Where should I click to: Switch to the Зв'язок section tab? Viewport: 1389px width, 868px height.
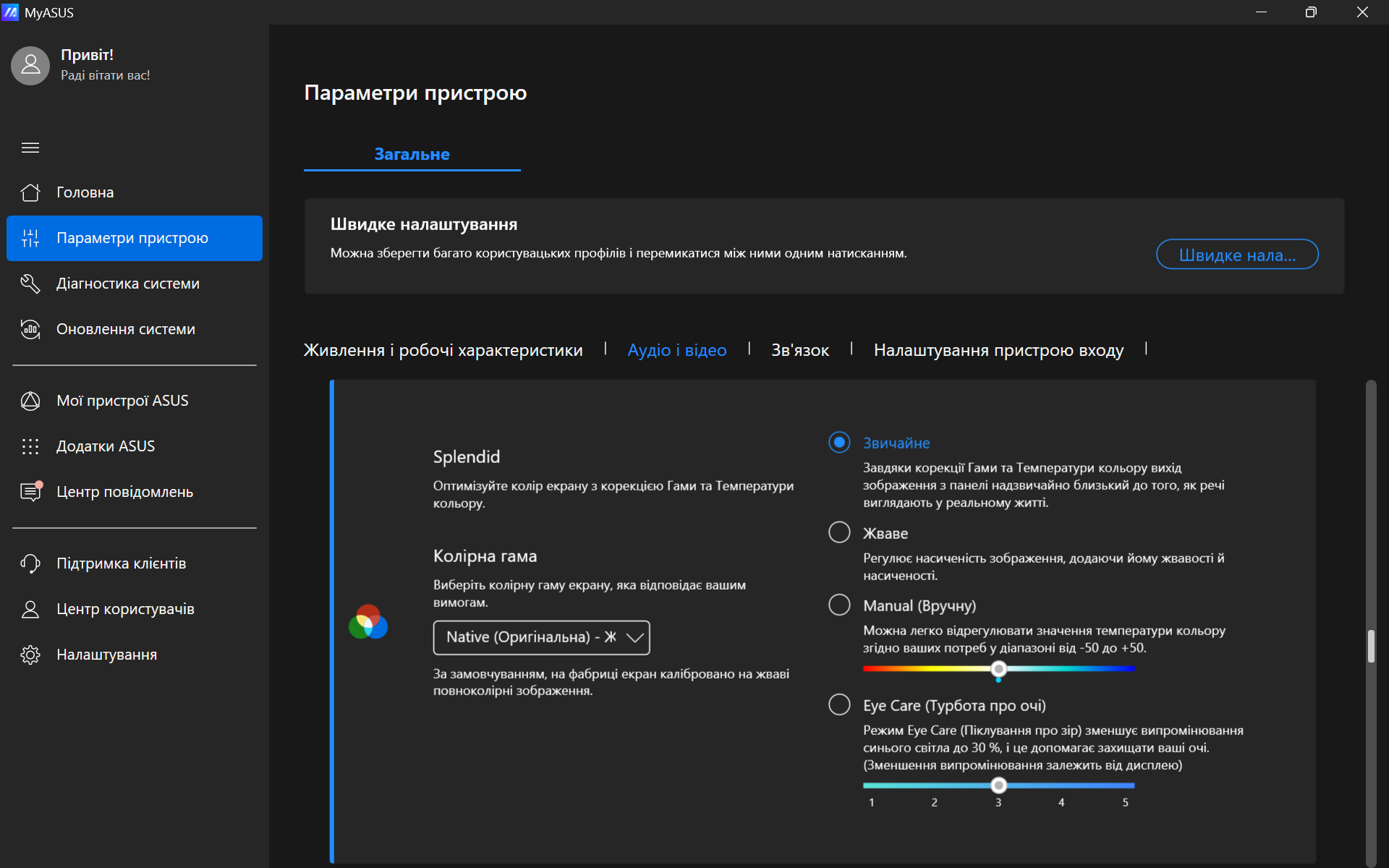point(799,350)
